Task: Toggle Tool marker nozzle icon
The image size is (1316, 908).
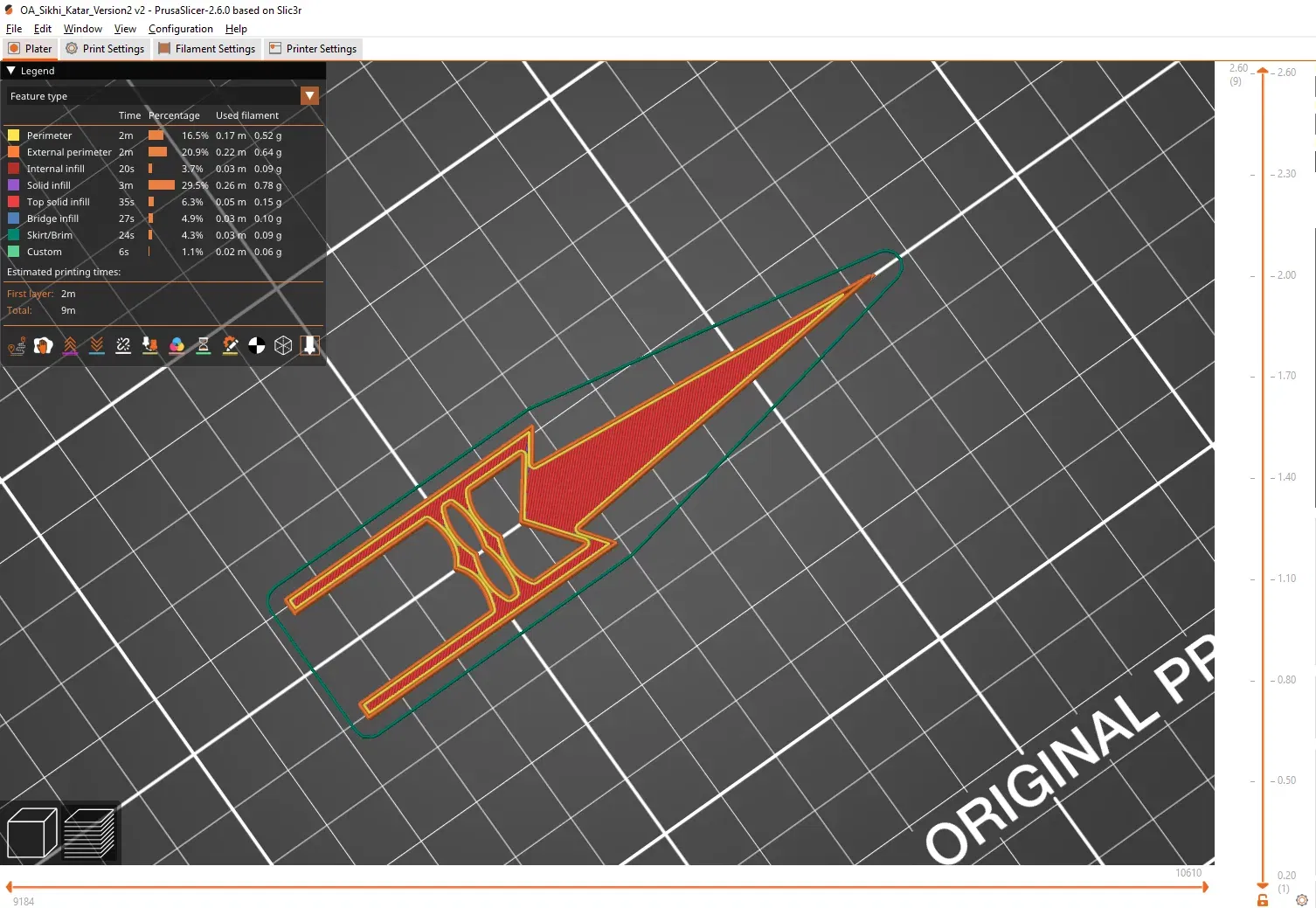Action: [310, 346]
